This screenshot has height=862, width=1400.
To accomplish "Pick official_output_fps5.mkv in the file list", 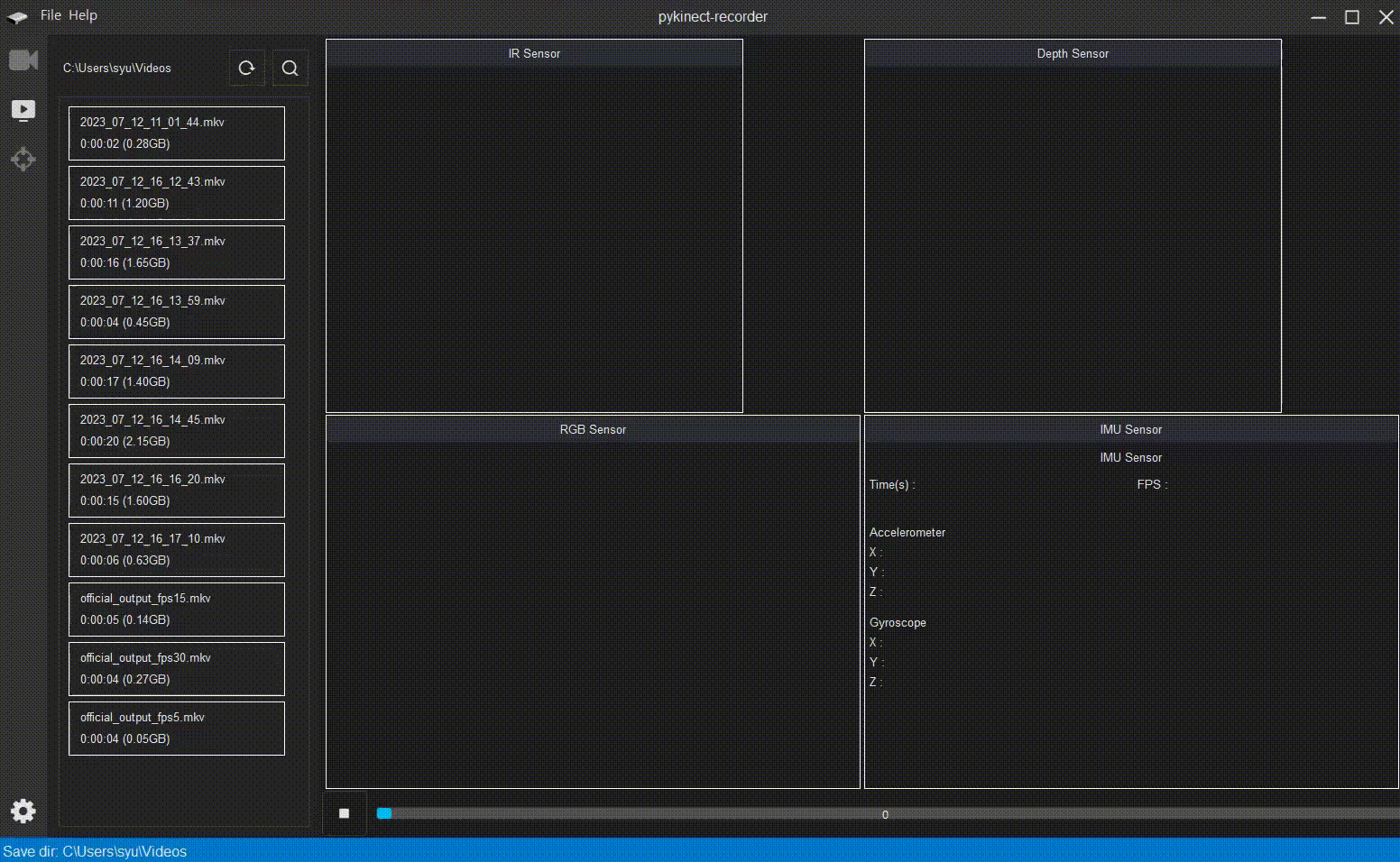I will (x=177, y=729).
